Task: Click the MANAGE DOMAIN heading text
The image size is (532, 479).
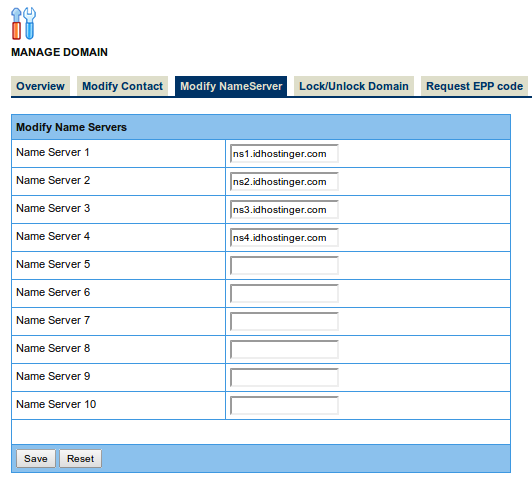Action: pos(59,52)
